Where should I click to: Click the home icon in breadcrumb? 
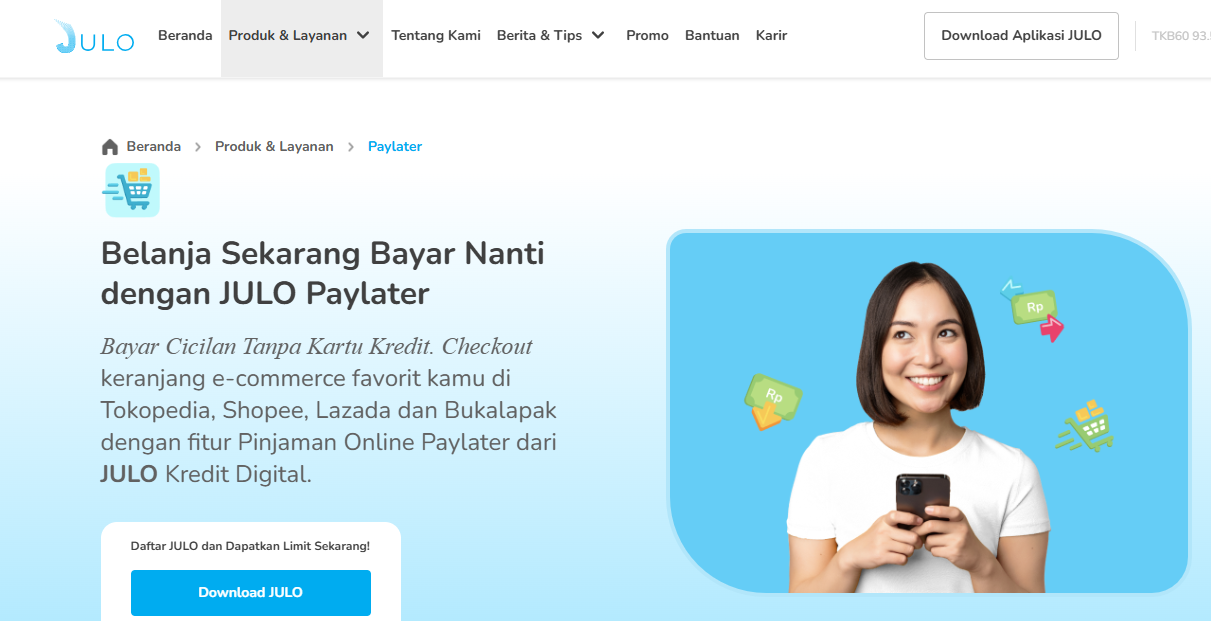point(110,147)
